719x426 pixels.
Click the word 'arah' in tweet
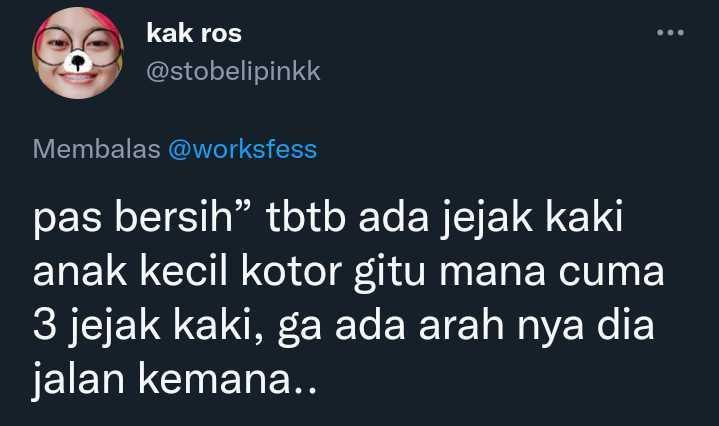pos(461,325)
